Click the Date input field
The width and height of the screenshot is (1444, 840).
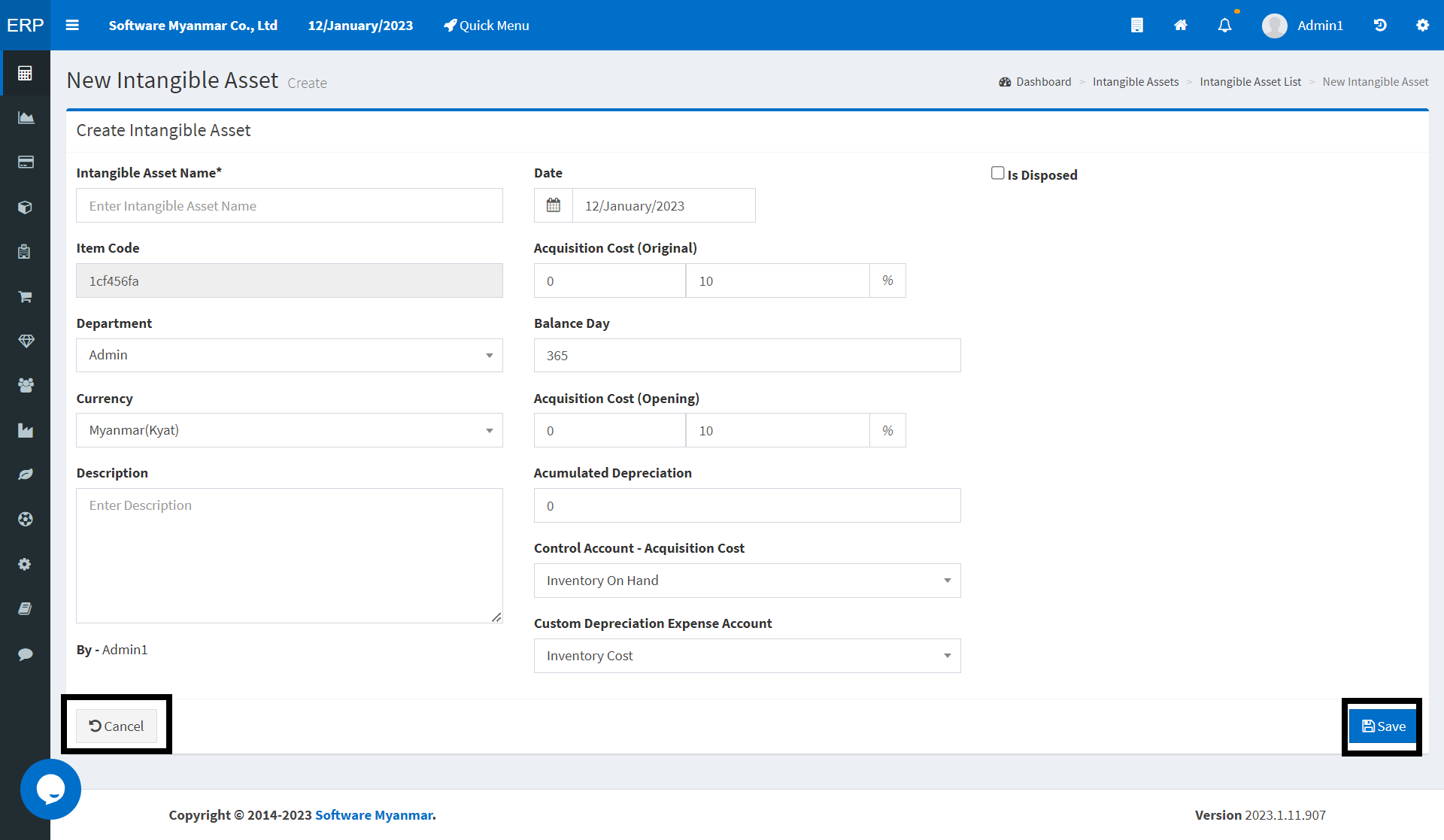(663, 205)
